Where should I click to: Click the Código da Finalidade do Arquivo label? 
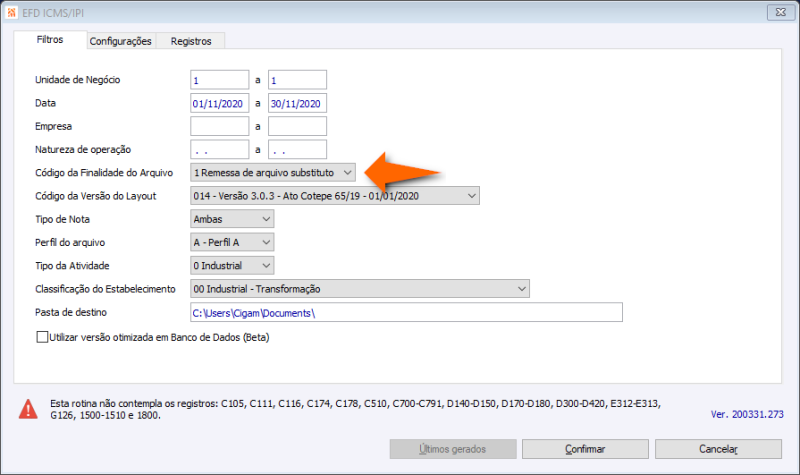point(104,173)
